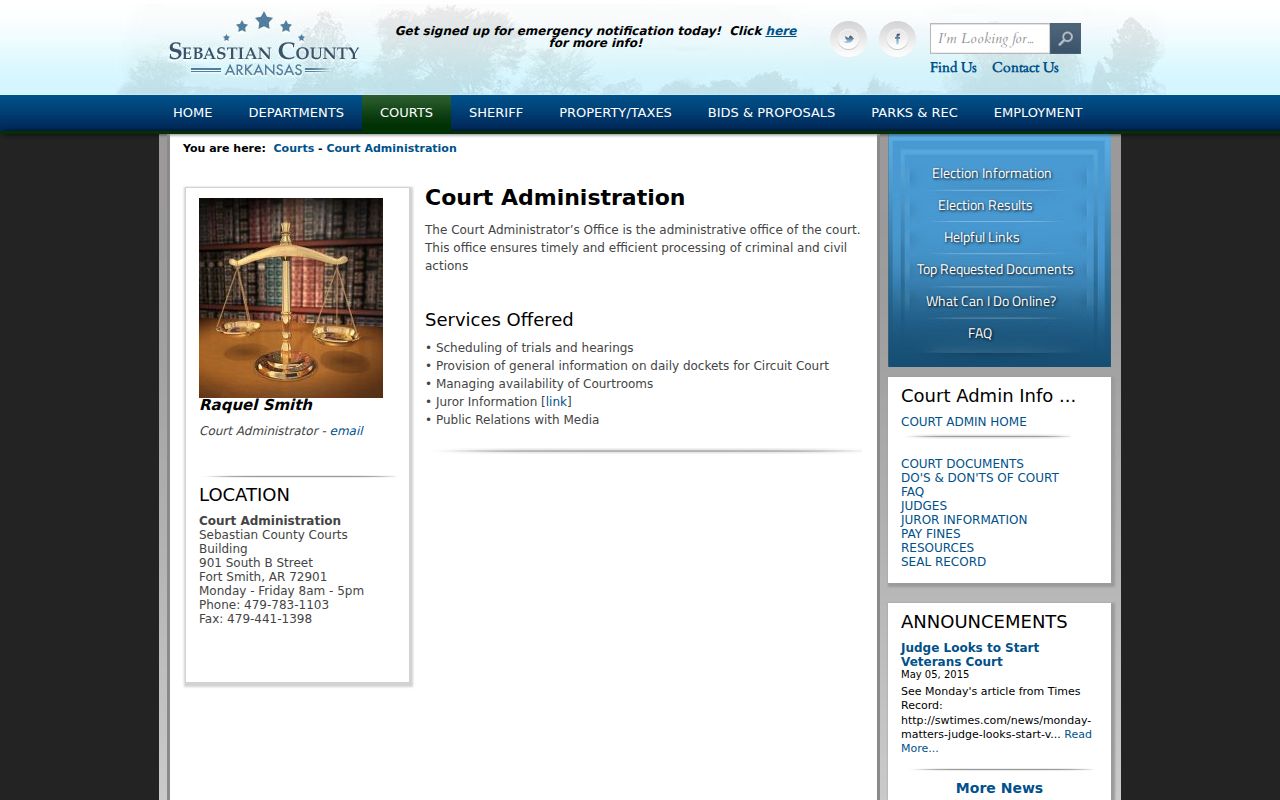Open What Can I Do Online?
The width and height of the screenshot is (1280, 800).
point(991,302)
